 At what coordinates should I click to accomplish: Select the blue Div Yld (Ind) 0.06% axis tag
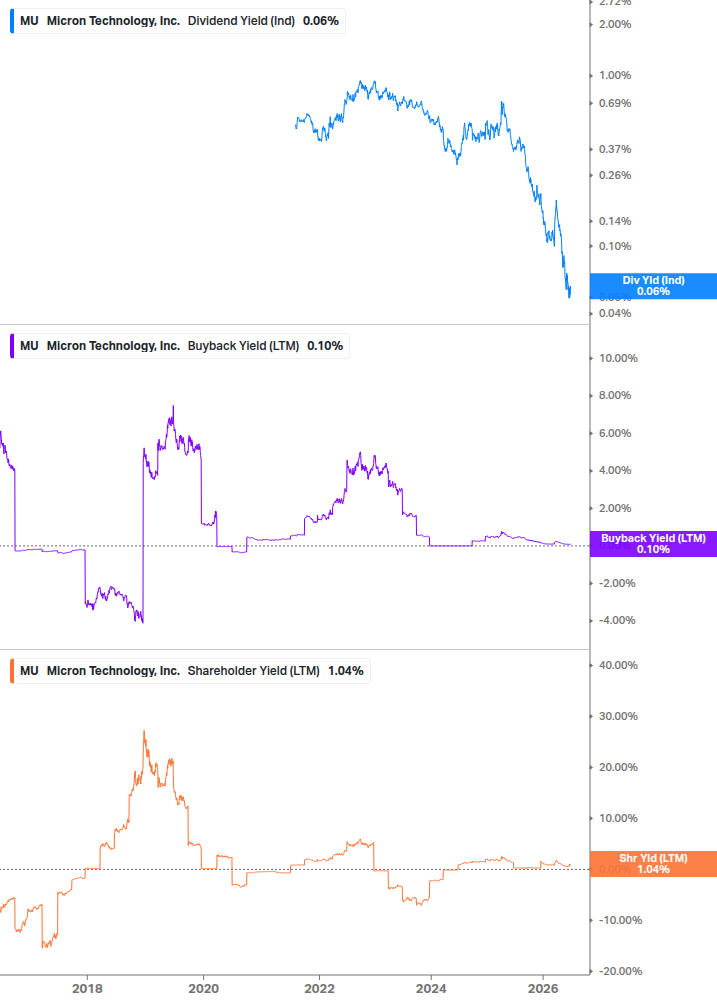653,286
